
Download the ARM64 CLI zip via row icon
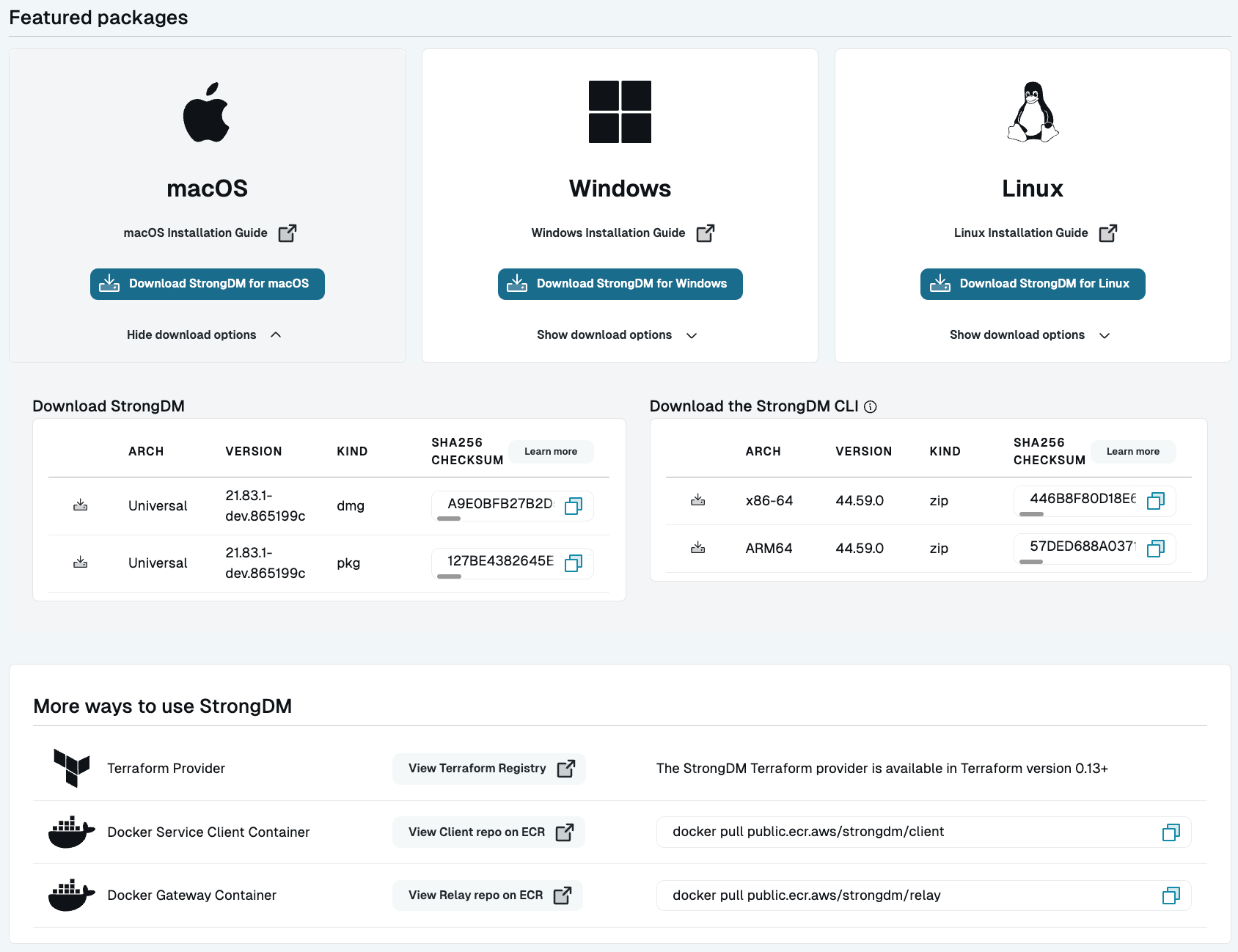(698, 548)
